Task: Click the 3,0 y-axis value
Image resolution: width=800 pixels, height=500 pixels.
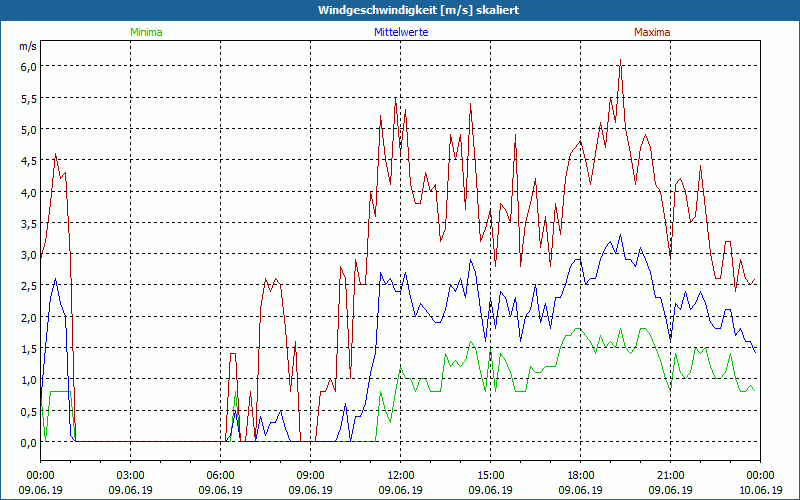Action: point(29,255)
